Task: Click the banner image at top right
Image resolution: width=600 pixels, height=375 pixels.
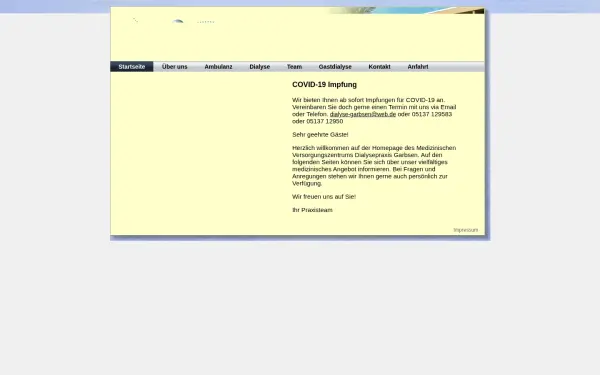Action: 406,10
